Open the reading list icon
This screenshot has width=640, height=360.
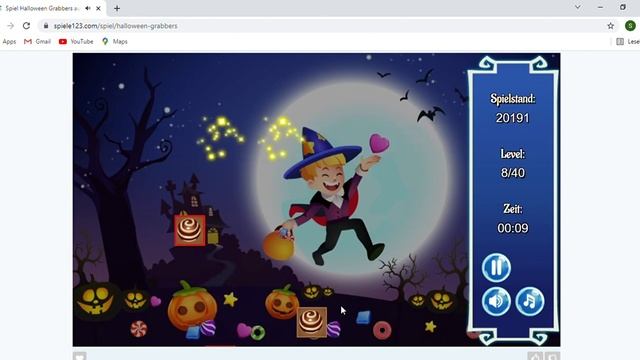click(620, 42)
